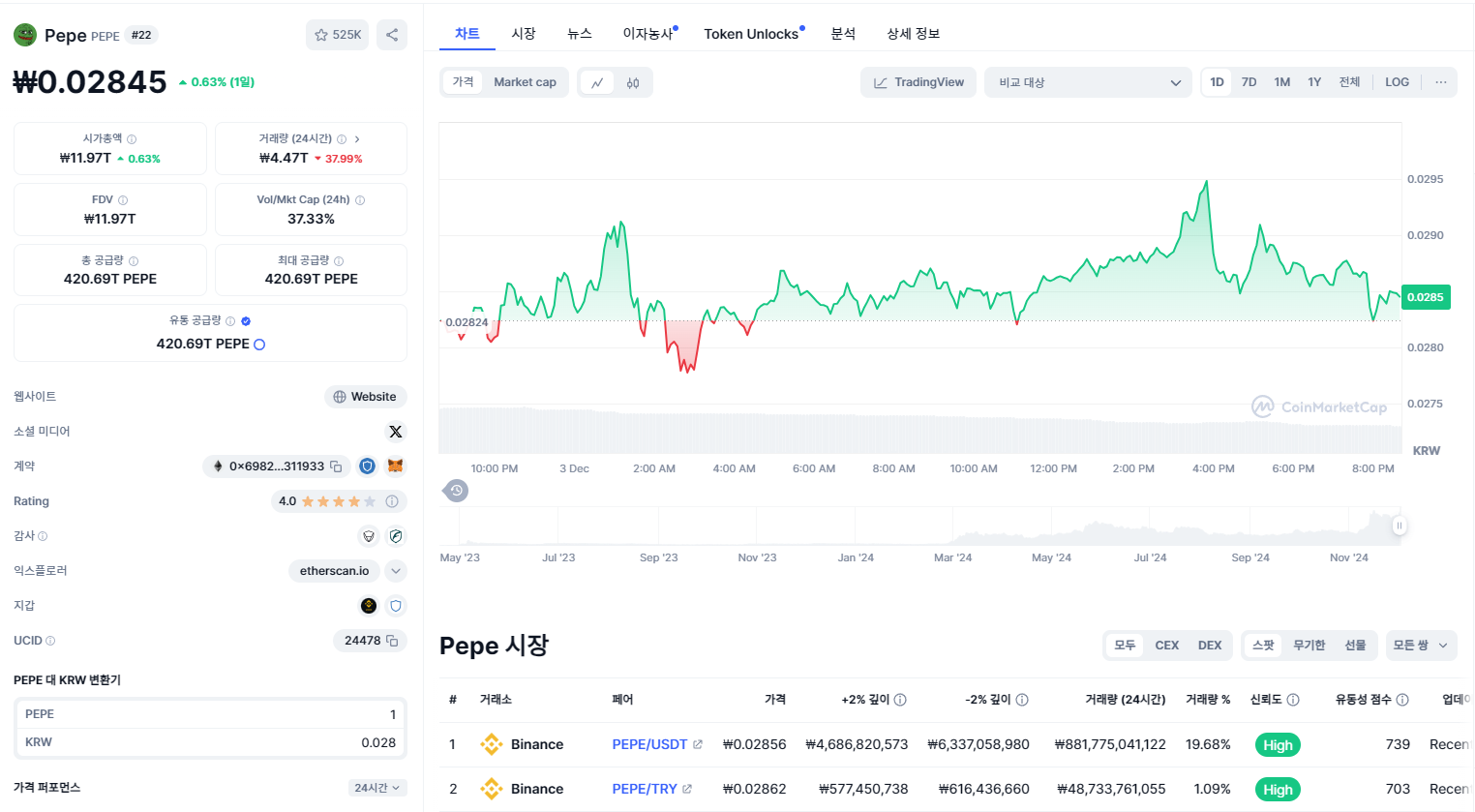Open the share icon next to watchlist
Image resolution: width=1475 pixels, height=812 pixels.
pos(392,35)
